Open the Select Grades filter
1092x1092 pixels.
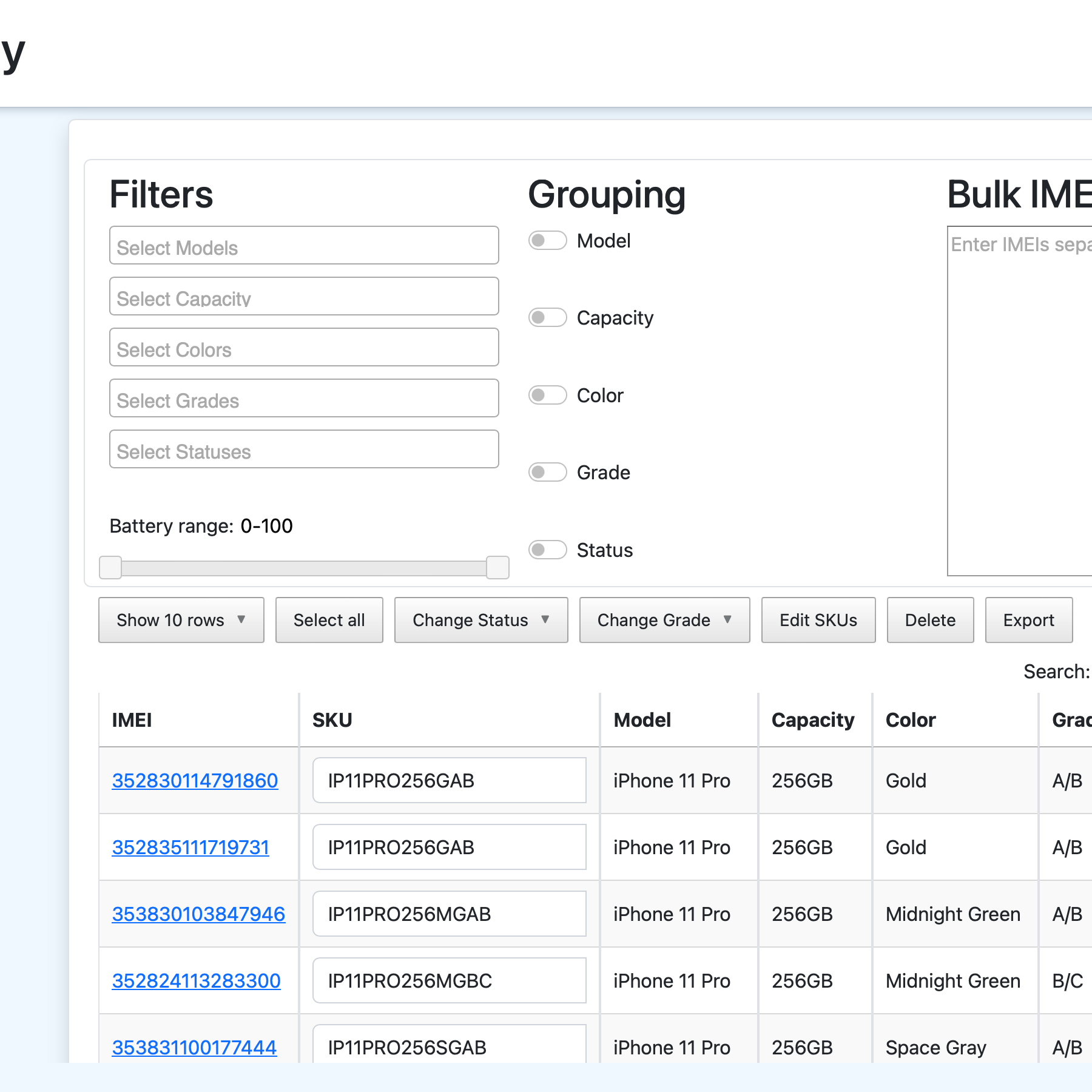pos(304,399)
